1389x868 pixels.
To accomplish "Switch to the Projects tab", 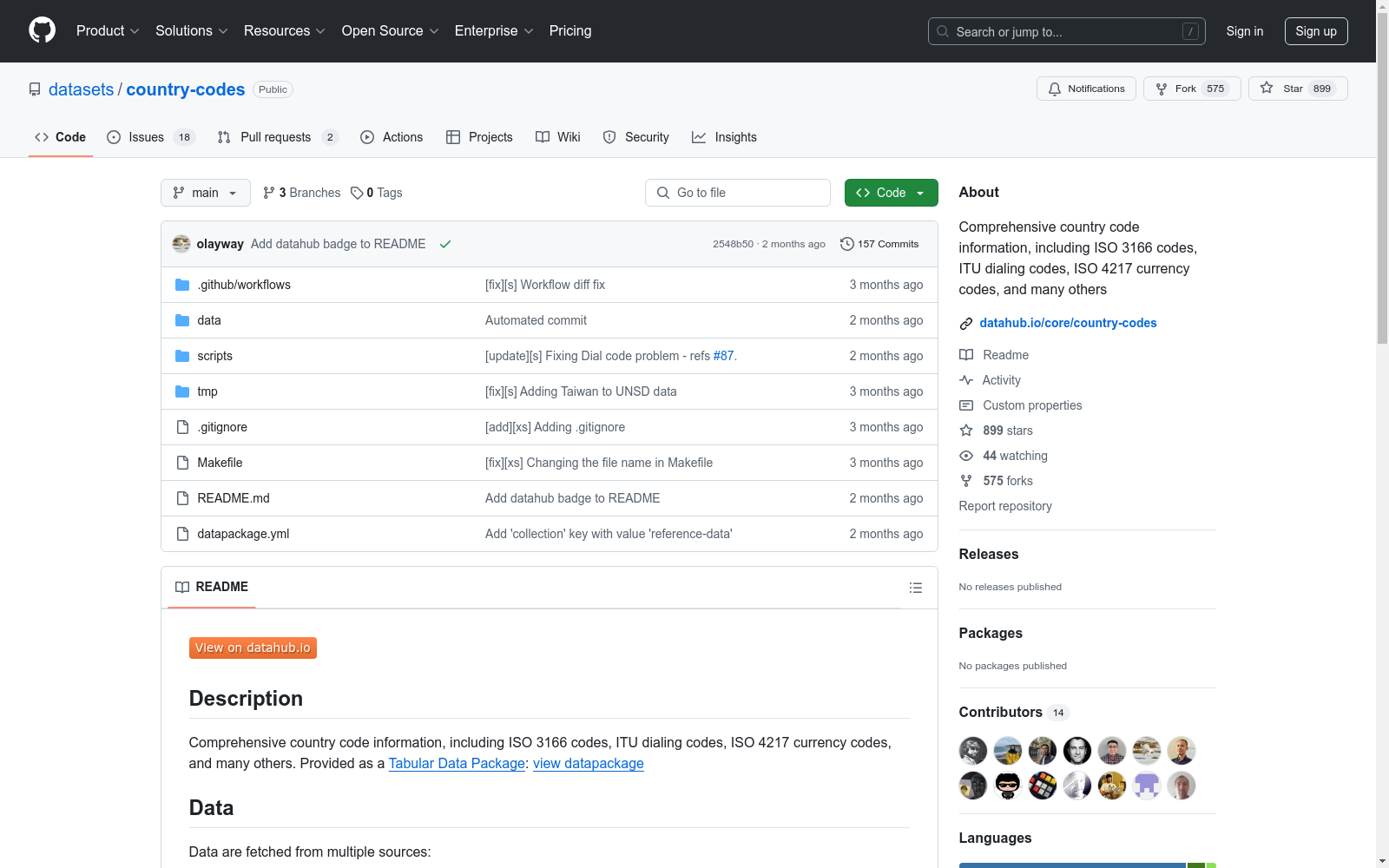I will (479, 137).
